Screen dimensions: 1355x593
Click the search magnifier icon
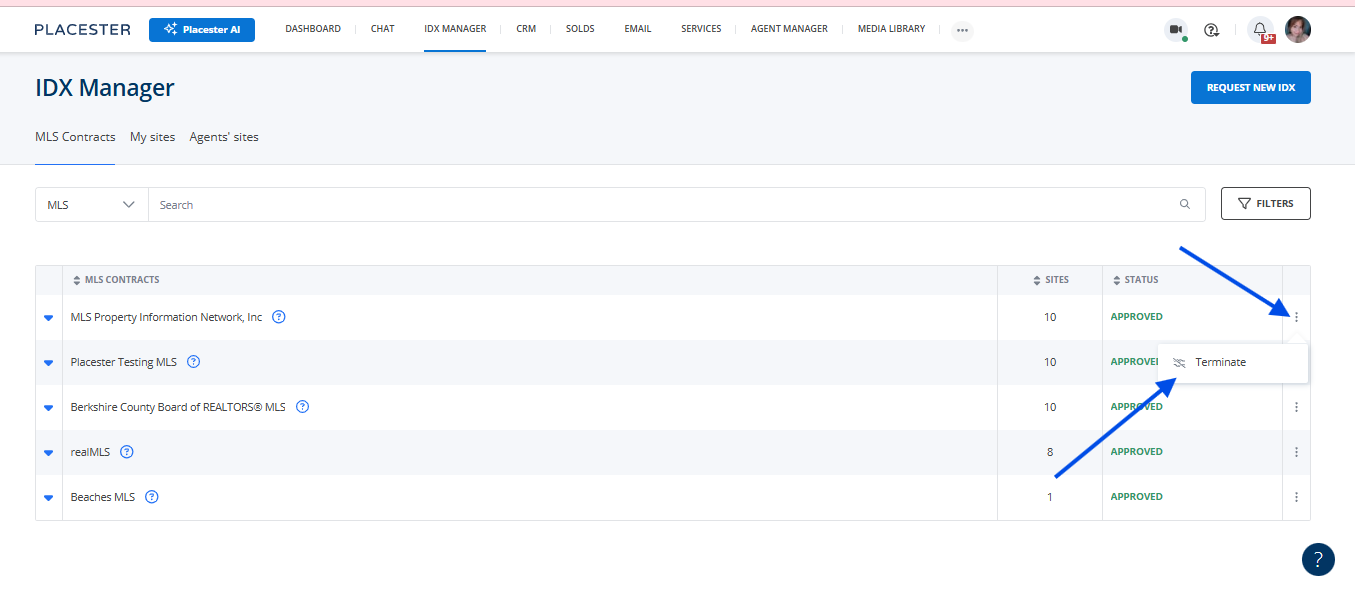coord(1185,204)
